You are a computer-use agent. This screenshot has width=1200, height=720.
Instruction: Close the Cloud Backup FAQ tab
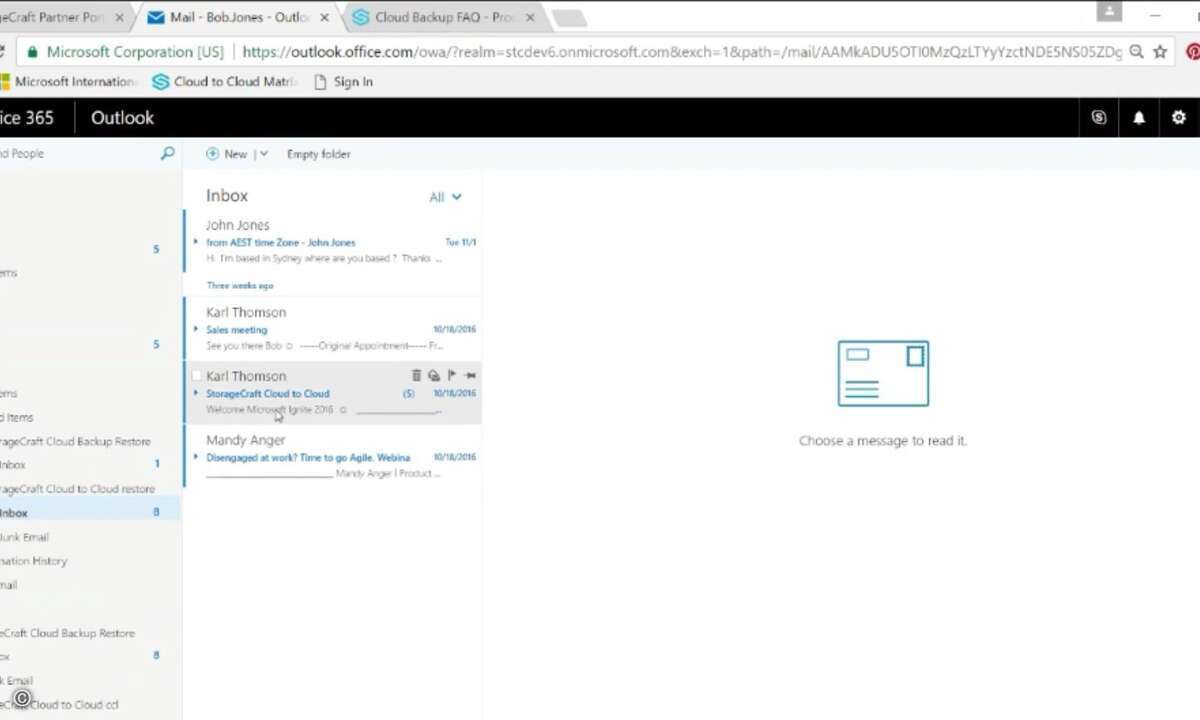pyautogui.click(x=530, y=18)
